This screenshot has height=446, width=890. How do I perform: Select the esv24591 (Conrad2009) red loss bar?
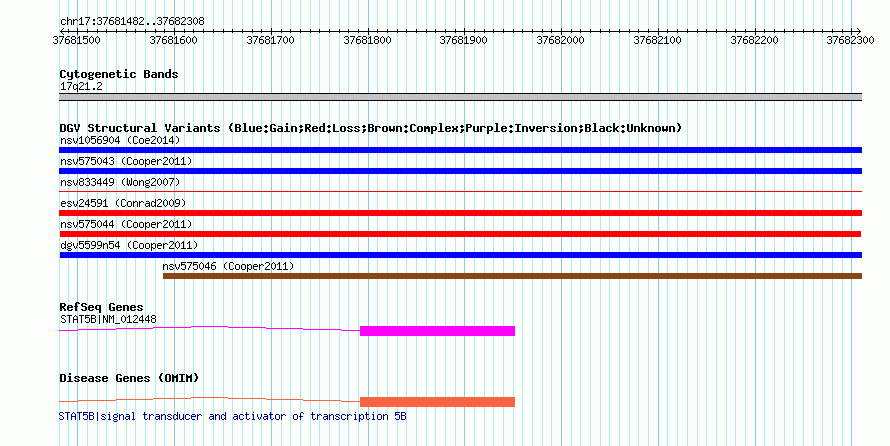coord(460,213)
